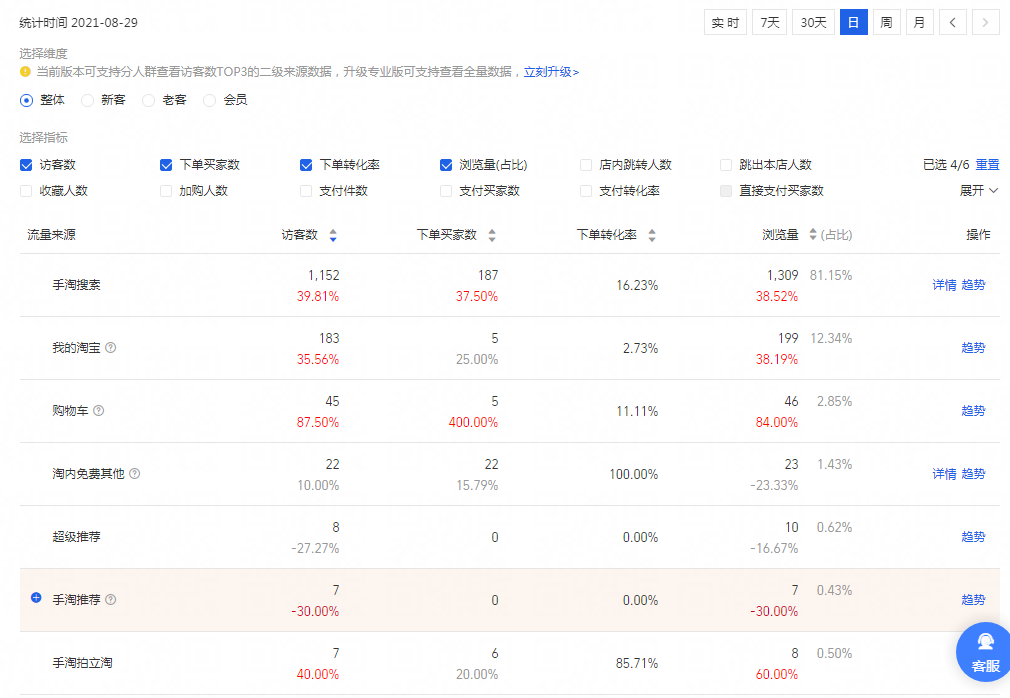Viewport: 1010px width, 698px height.
Task: Enable the 店内跳转人数 metric
Action: [x=587, y=164]
